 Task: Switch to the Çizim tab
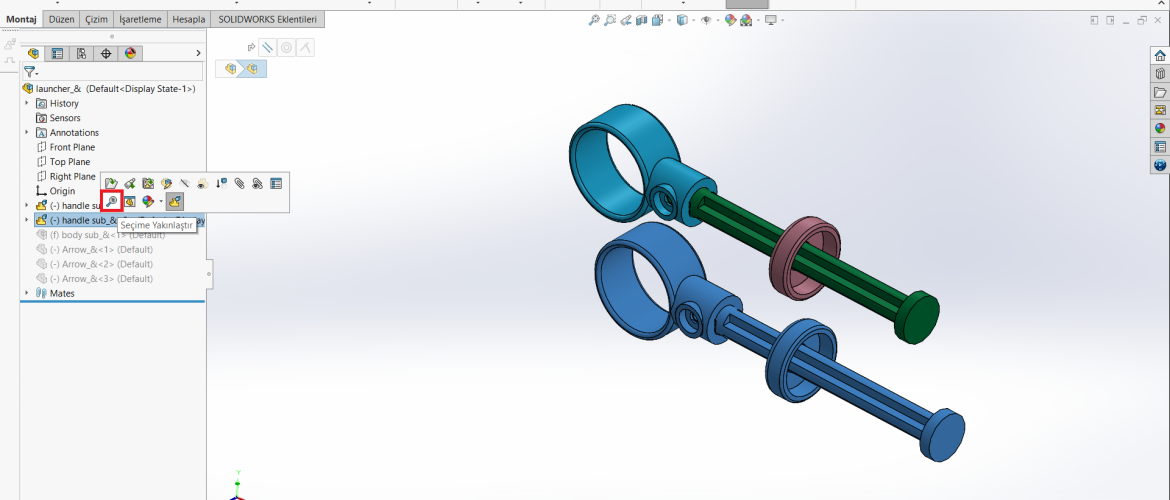[x=96, y=19]
